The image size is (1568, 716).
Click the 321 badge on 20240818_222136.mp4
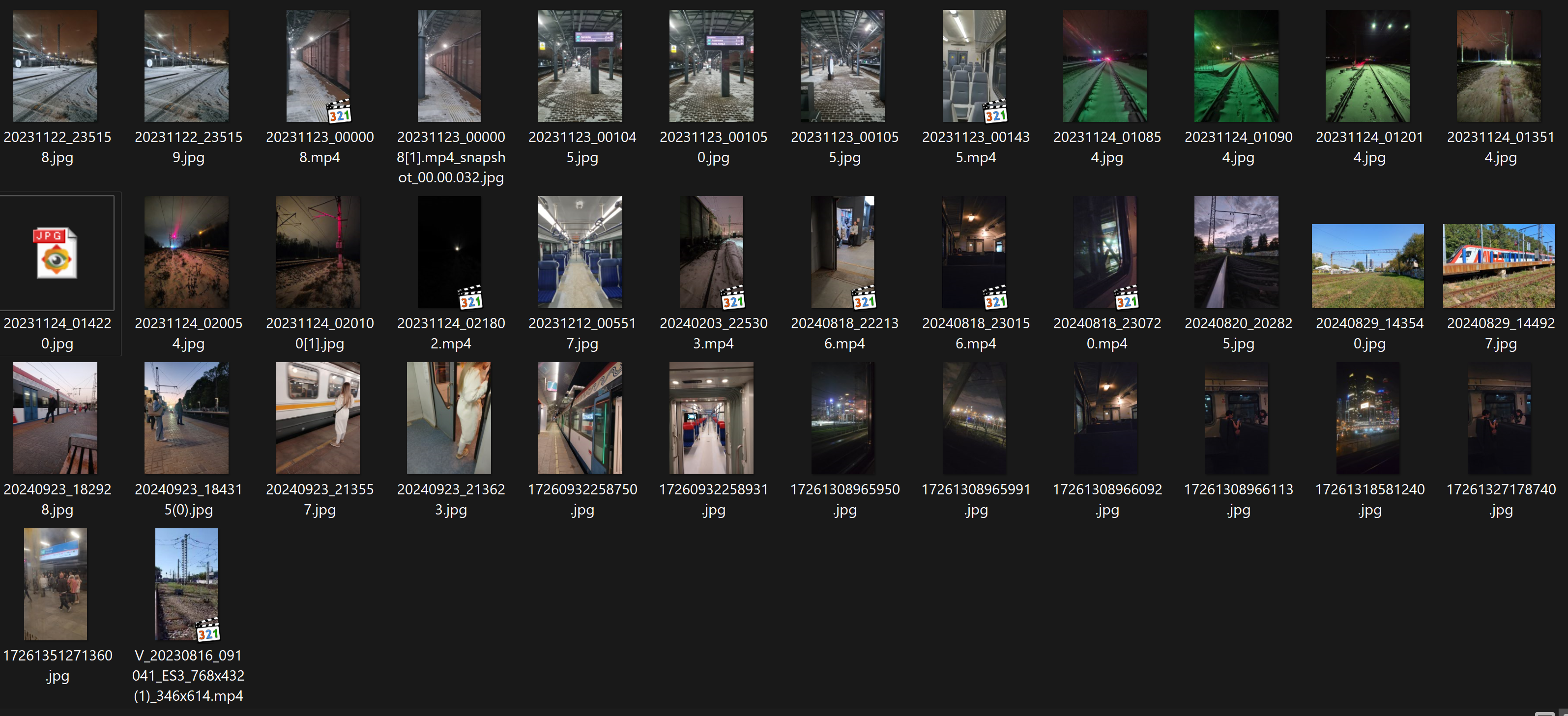click(864, 299)
